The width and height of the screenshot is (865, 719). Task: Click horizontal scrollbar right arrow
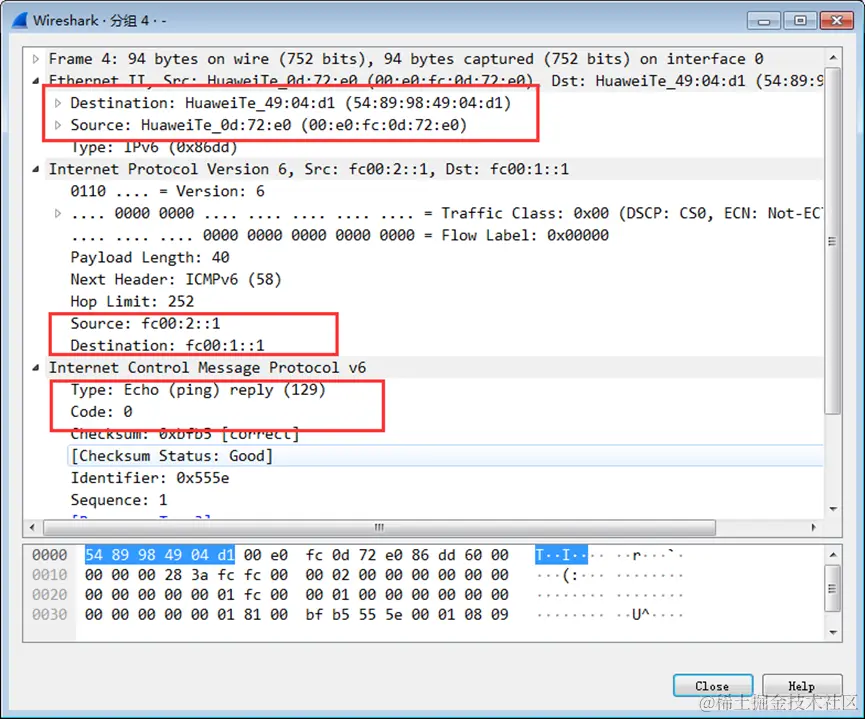[814, 528]
